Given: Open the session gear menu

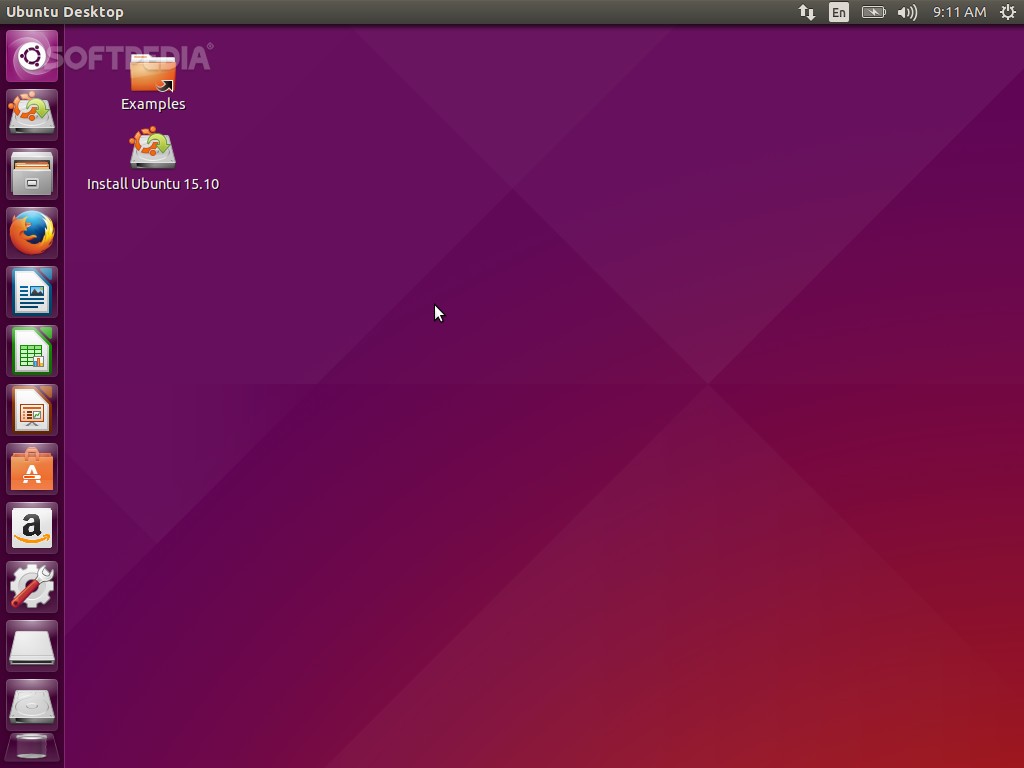Looking at the screenshot, I should pyautogui.click(x=1008, y=12).
